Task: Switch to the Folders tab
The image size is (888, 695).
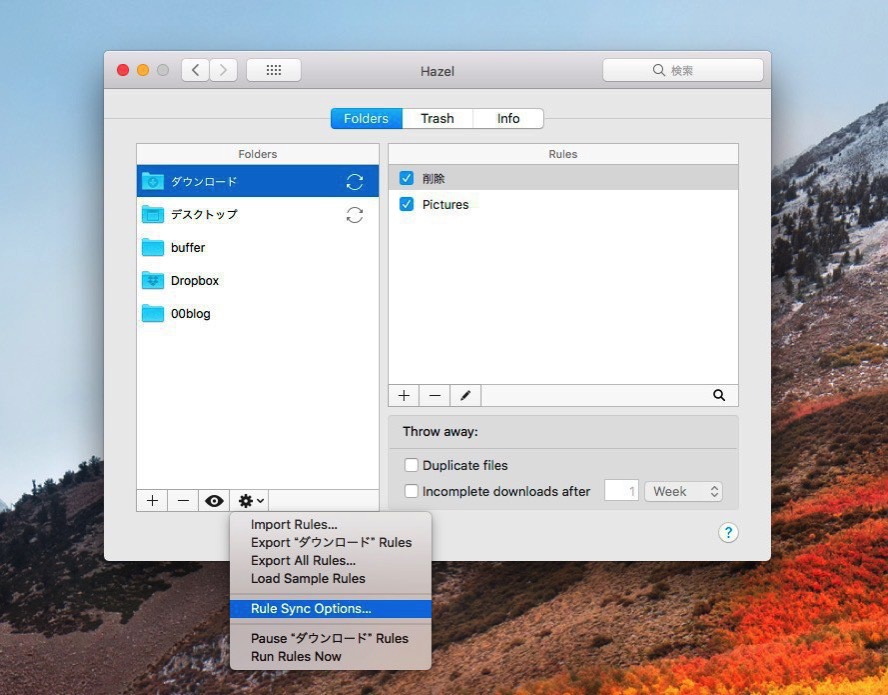Action: (366, 118)
